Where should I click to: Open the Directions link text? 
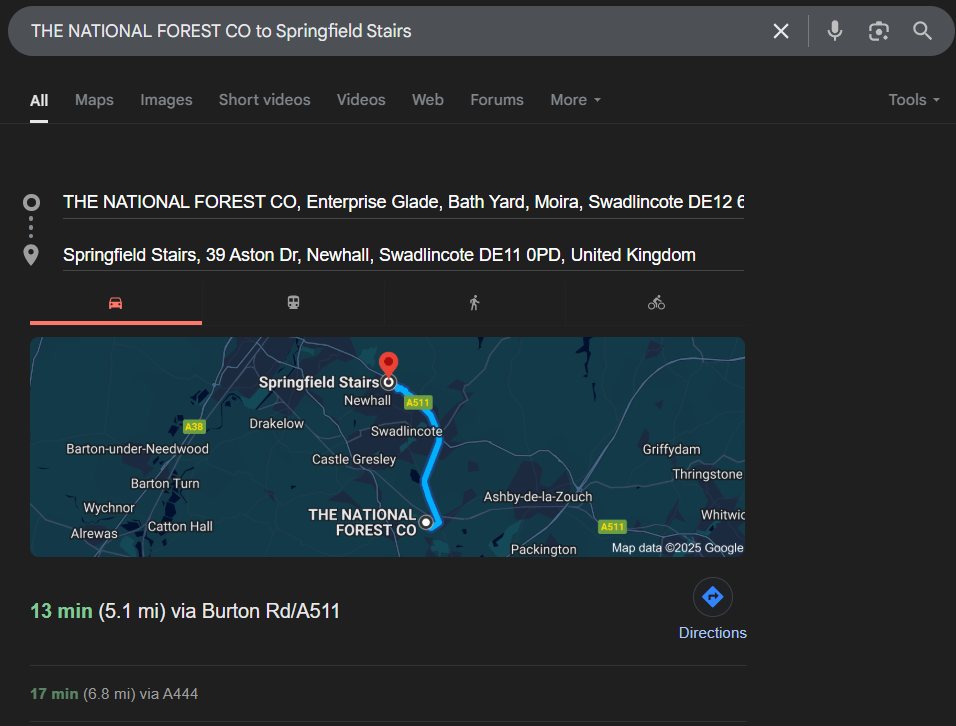point(712,633)
